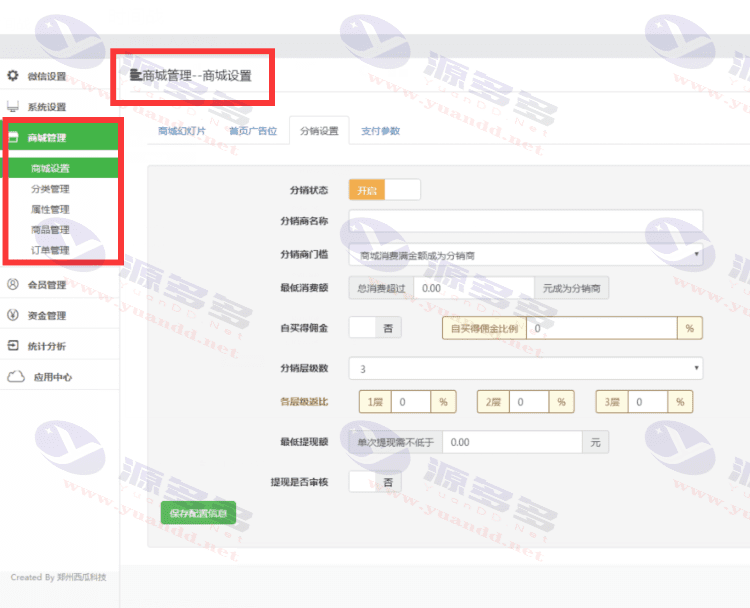This screenshot has height=608, width=750.
Task: Click the 会员管理 user icon
Action: tap(13, 284)
